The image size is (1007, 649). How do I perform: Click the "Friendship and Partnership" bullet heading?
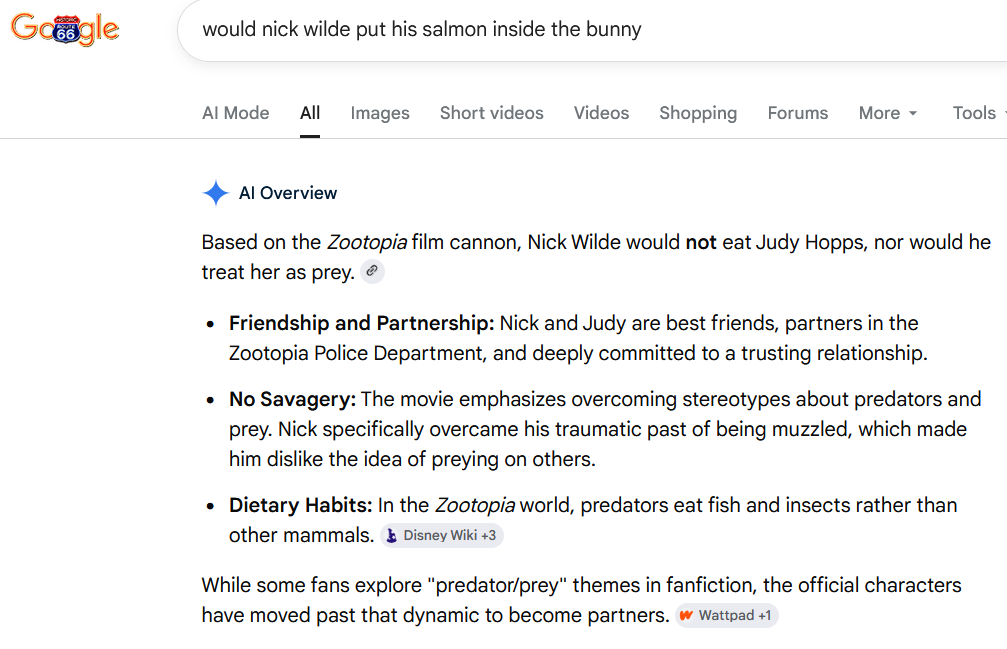coord(362,323)
